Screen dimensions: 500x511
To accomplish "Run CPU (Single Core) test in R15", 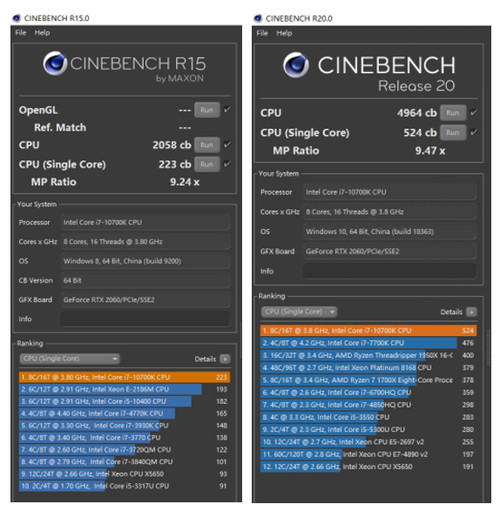I will point(207,164).
